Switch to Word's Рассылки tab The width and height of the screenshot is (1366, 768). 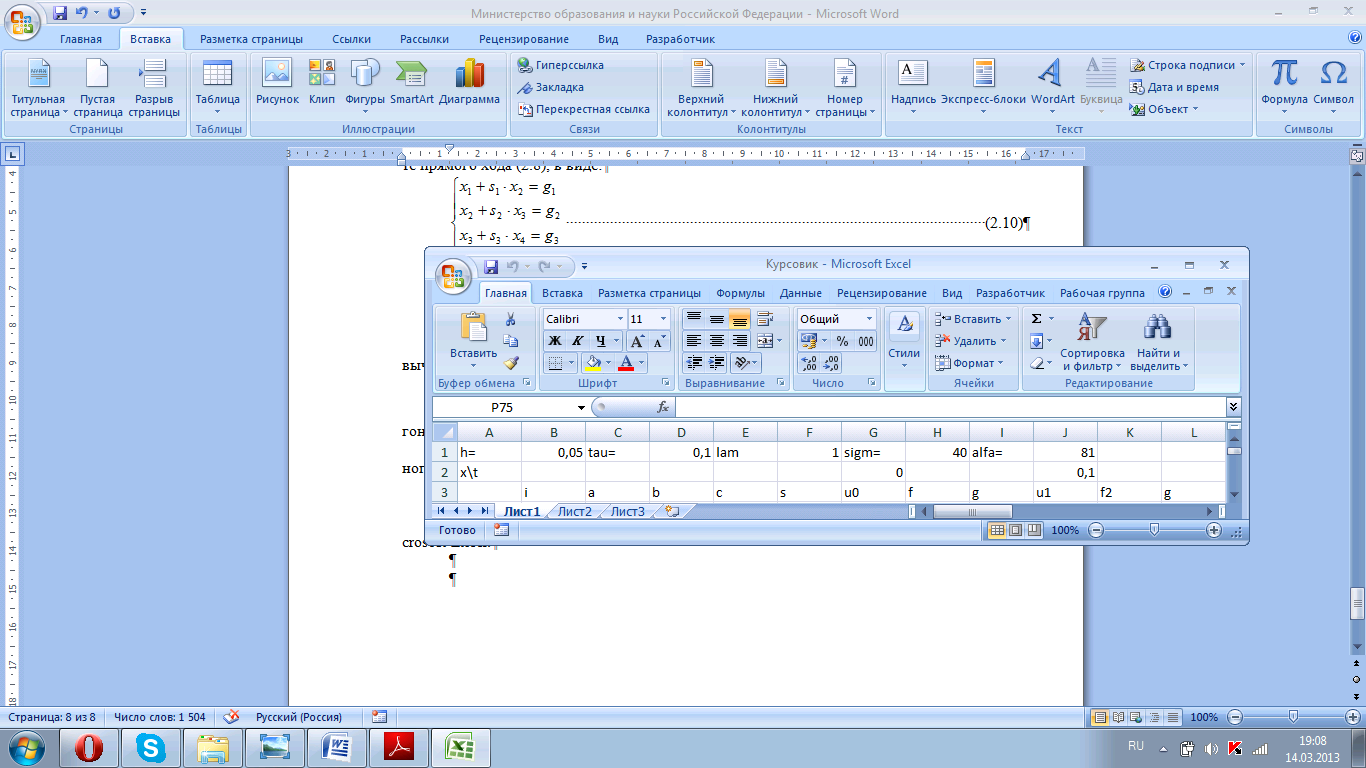coord(424,39)
